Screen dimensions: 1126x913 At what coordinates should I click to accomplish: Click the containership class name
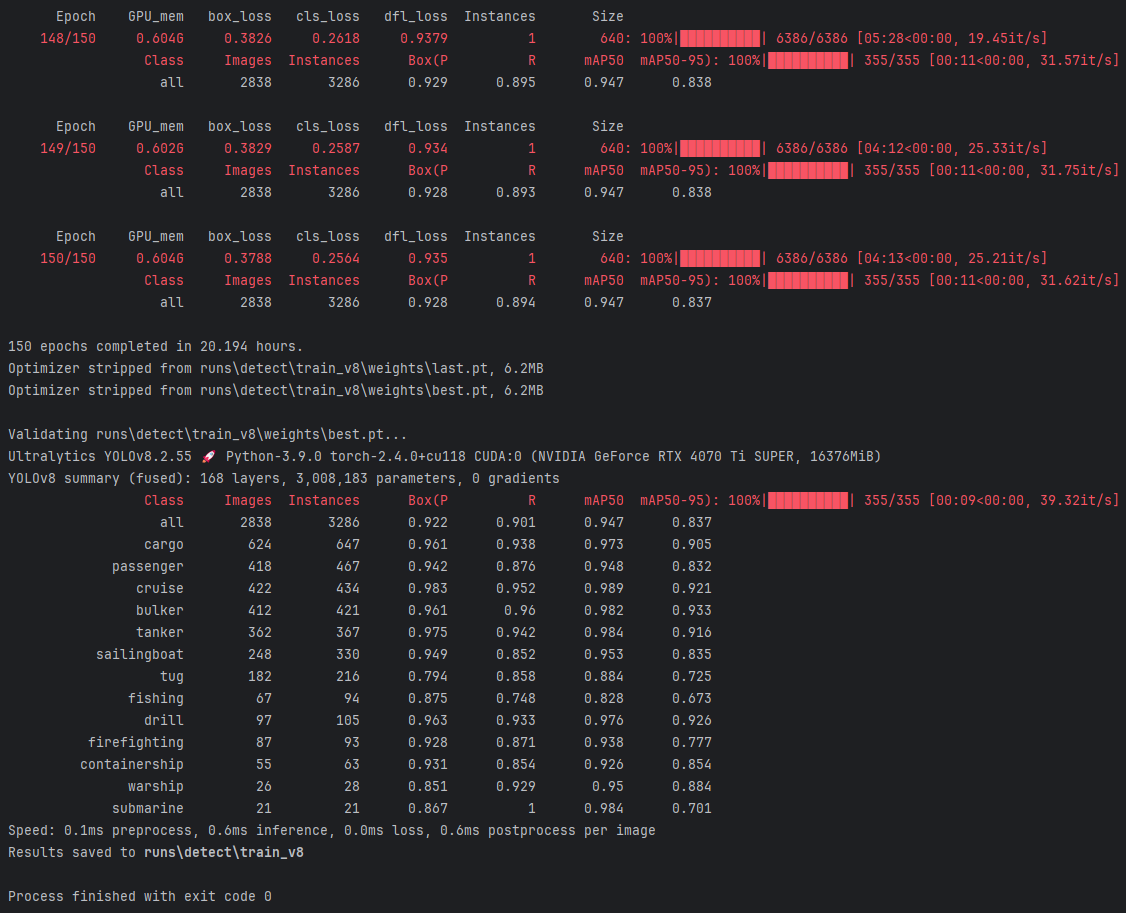(132, 764)
